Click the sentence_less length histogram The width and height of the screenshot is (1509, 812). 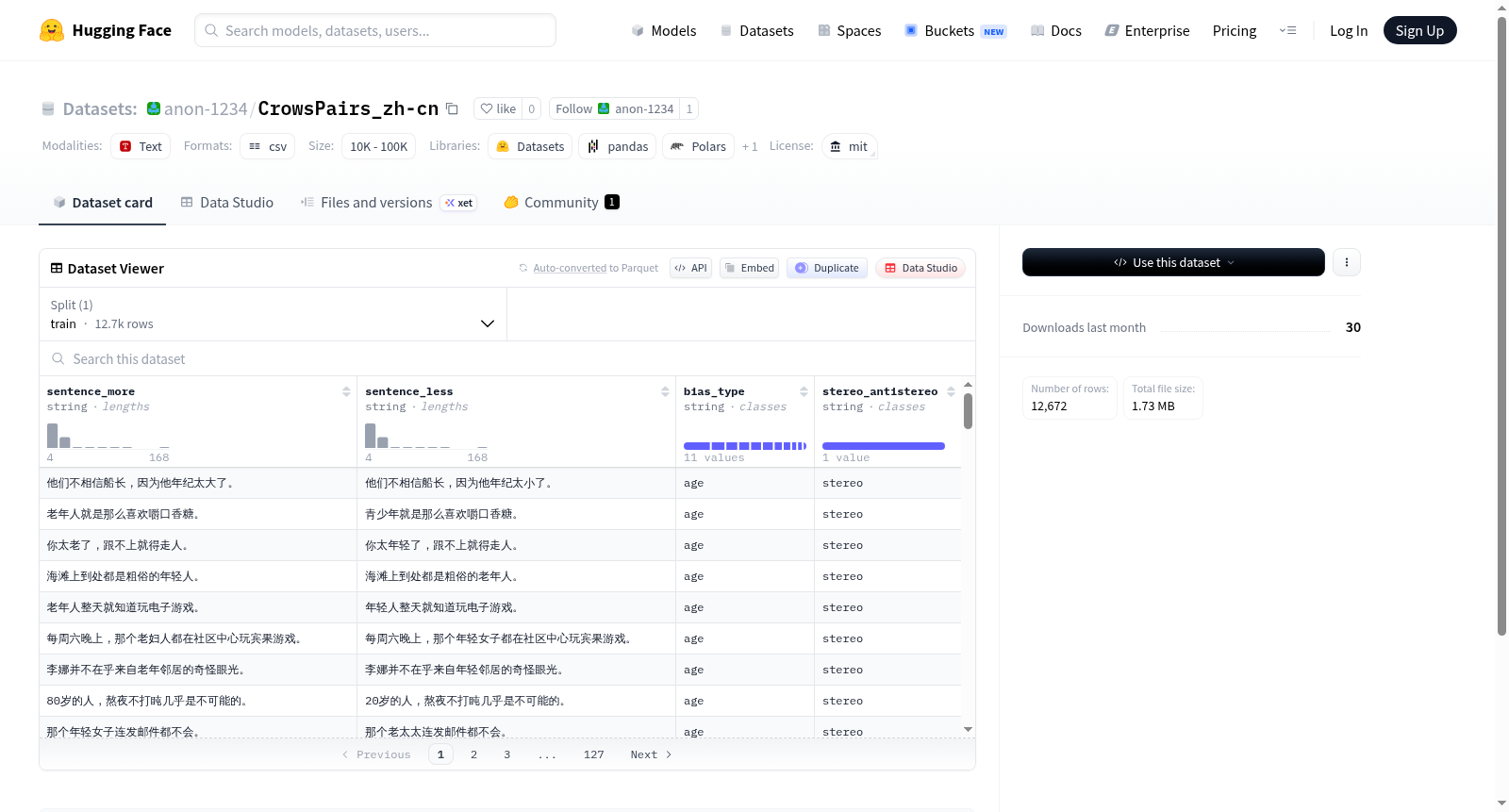[x=426, y=436]
